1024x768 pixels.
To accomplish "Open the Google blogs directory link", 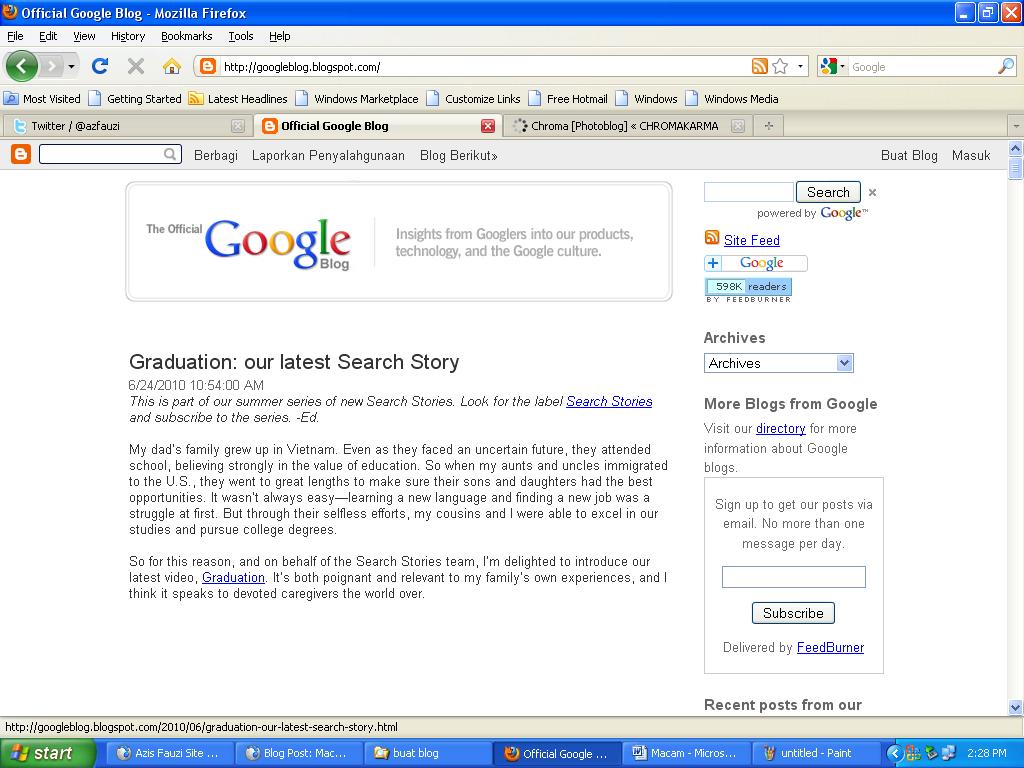I will tap(780, 428).
